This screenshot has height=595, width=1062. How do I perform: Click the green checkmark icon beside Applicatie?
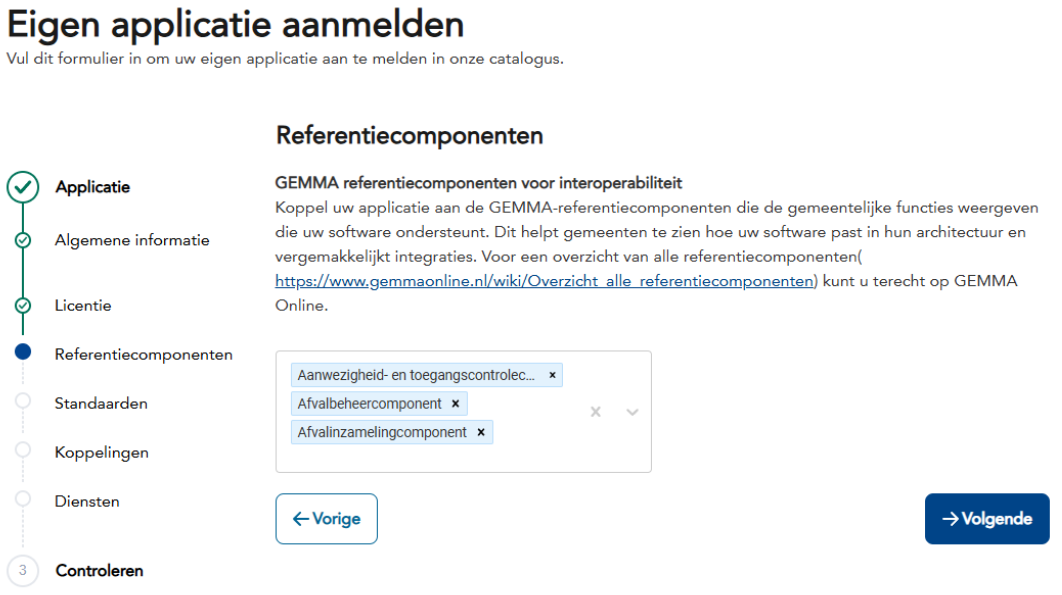(x=23, y=187)
